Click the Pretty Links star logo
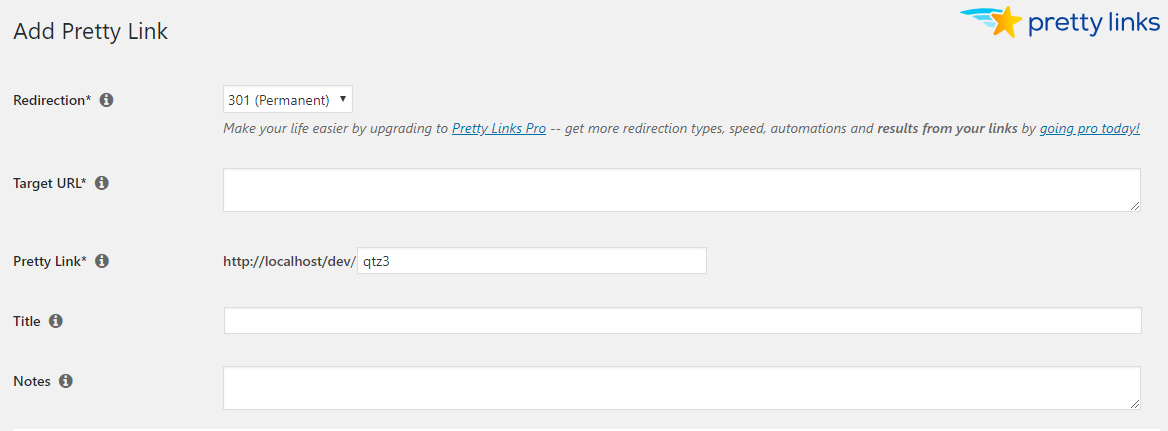1168x431 pixels. click(x=1003, y=21)
